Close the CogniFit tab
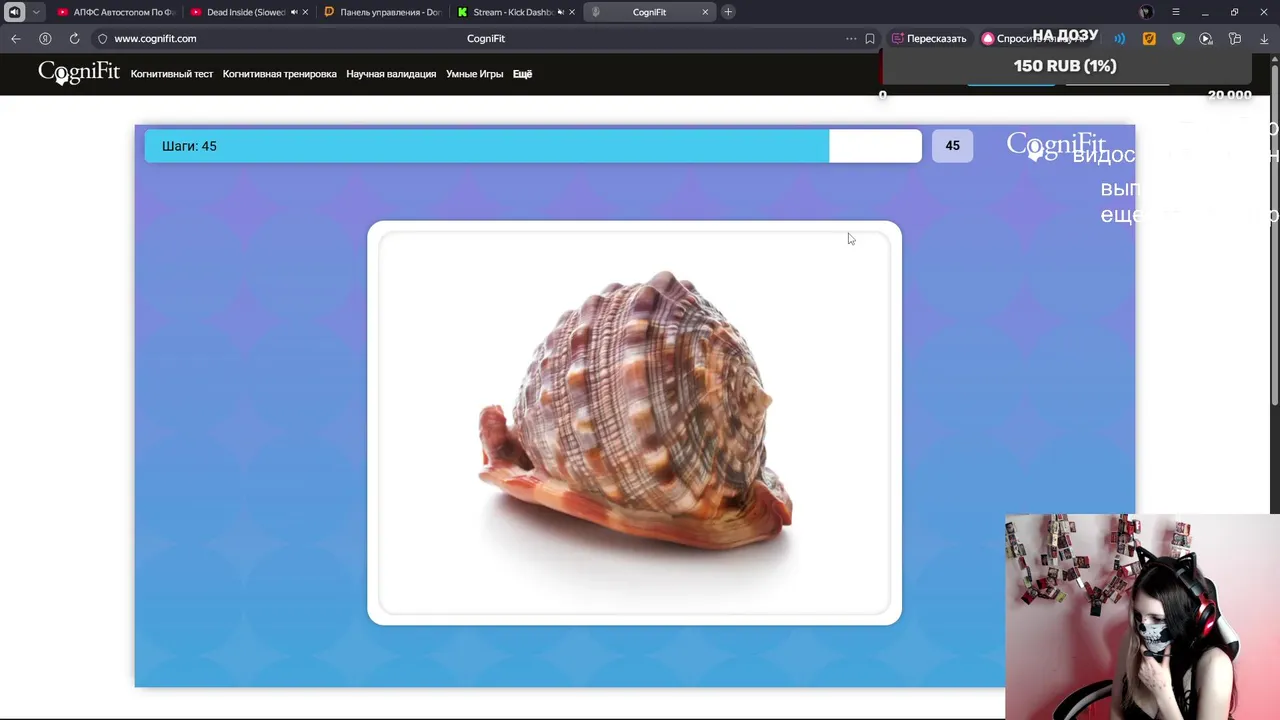Screen dimensions: 1280x720 [x=706, y=12]
